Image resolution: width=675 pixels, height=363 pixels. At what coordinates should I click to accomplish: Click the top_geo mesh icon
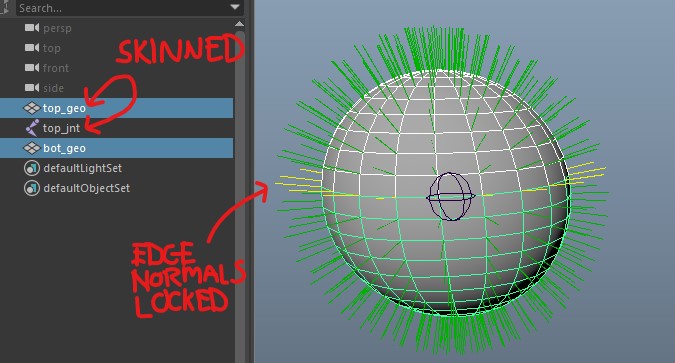coord(31,108)
